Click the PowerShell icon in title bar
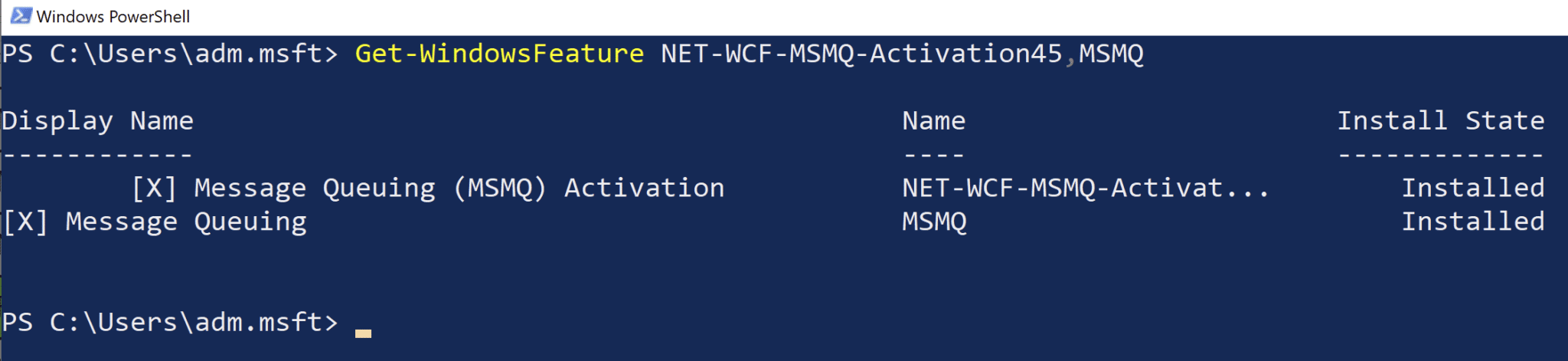The image size is (1568, 361). [21, 16]
